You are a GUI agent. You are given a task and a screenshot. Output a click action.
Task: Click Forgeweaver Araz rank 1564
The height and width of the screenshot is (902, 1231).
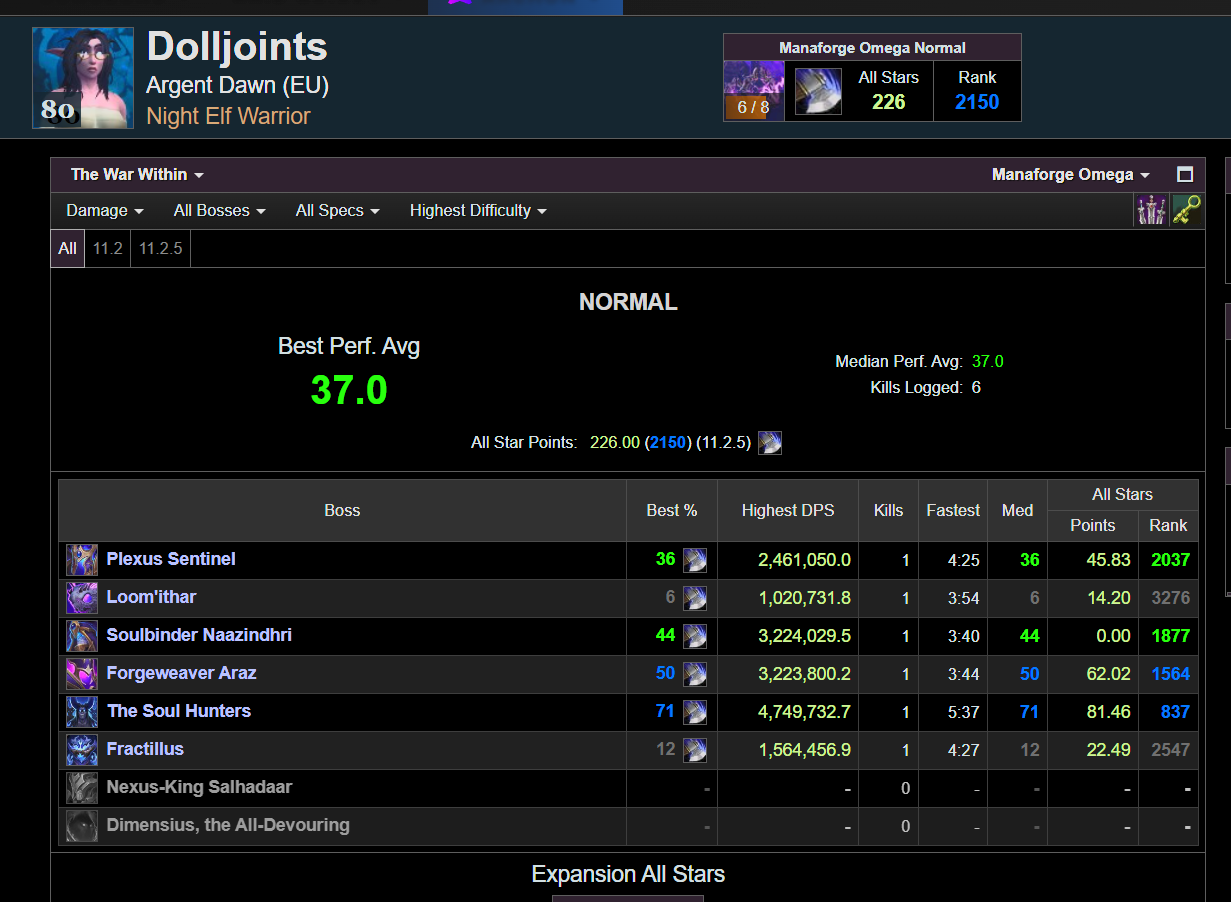1170,674
